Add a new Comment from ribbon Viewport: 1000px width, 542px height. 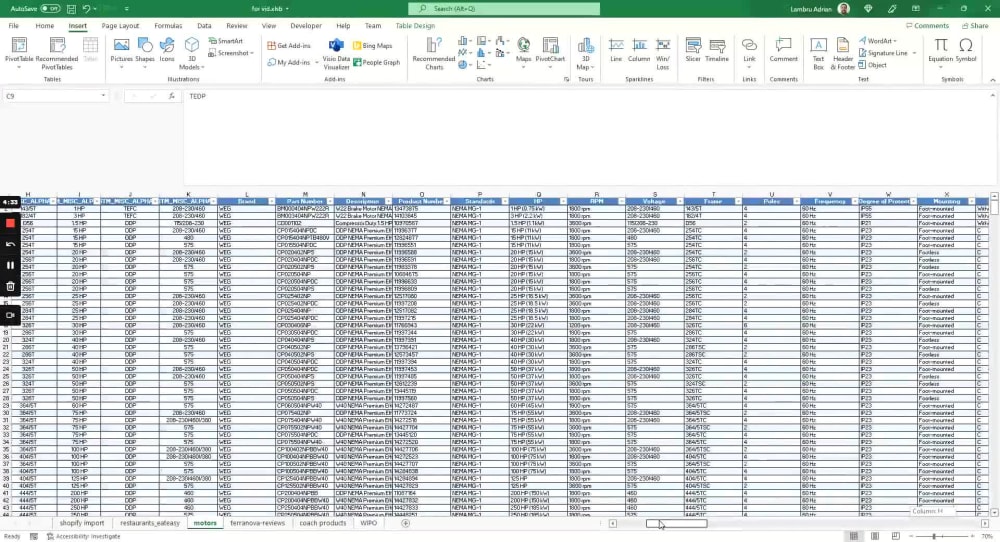pyautogui.click(x=783, y=51)
